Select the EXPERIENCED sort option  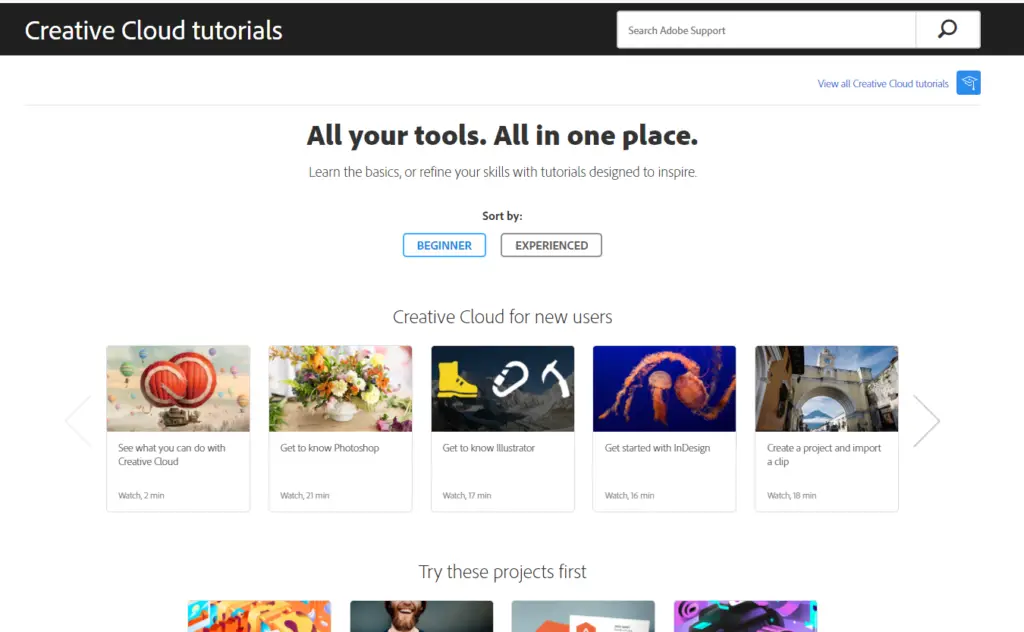[x=551, y=245]
